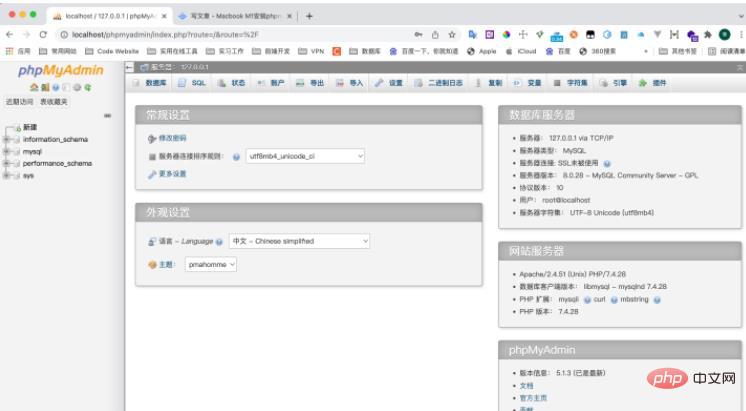
Task: Click the help icon next to Language
Action: click(219, 242)
